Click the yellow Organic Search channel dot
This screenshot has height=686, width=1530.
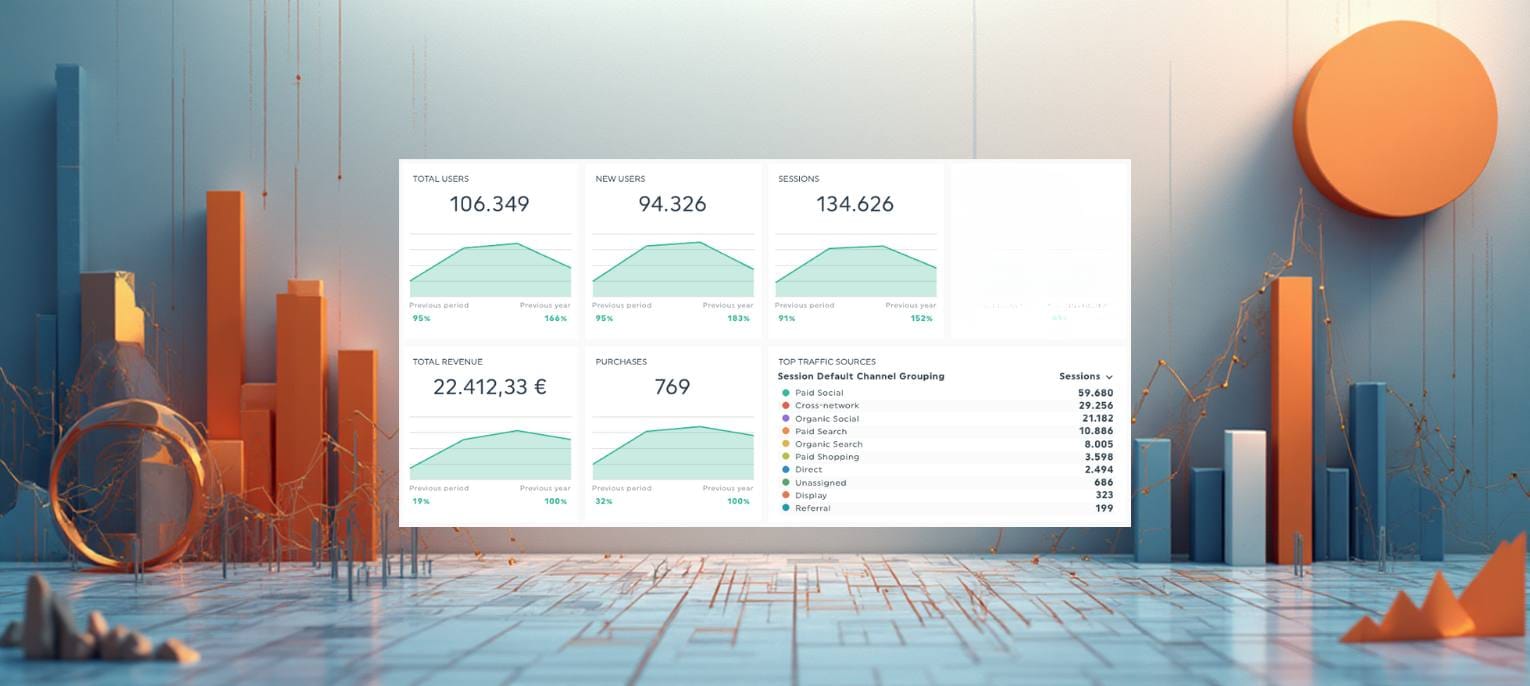coord(785,443)
